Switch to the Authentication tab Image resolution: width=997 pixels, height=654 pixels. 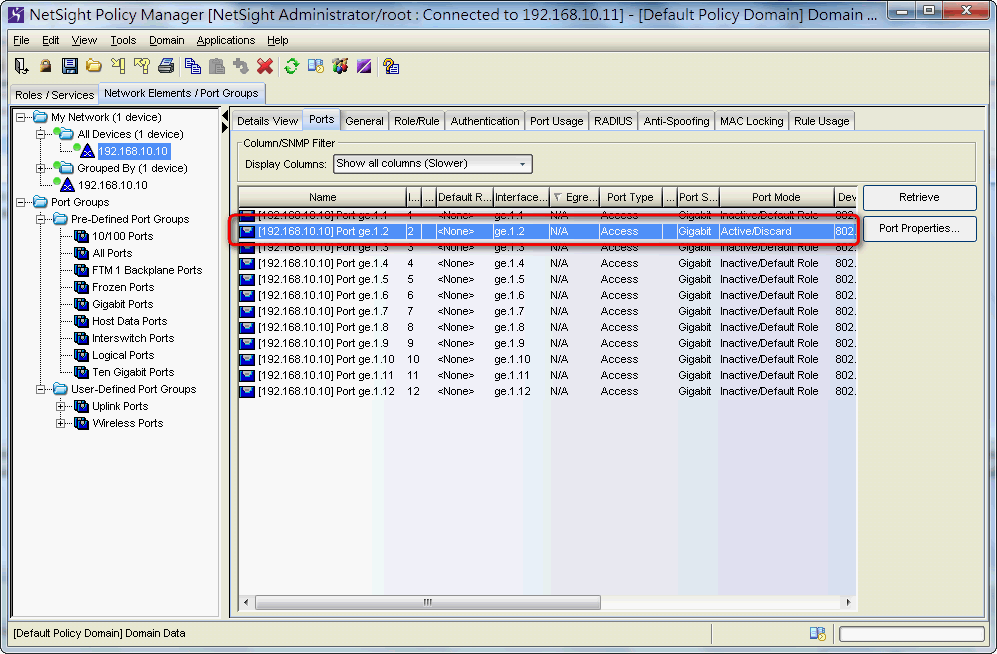click(485, 121)
